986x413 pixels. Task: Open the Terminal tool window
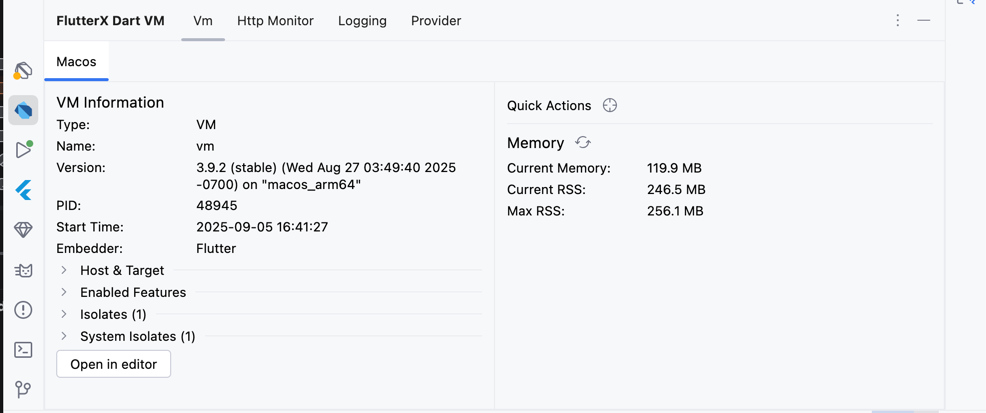23,350
